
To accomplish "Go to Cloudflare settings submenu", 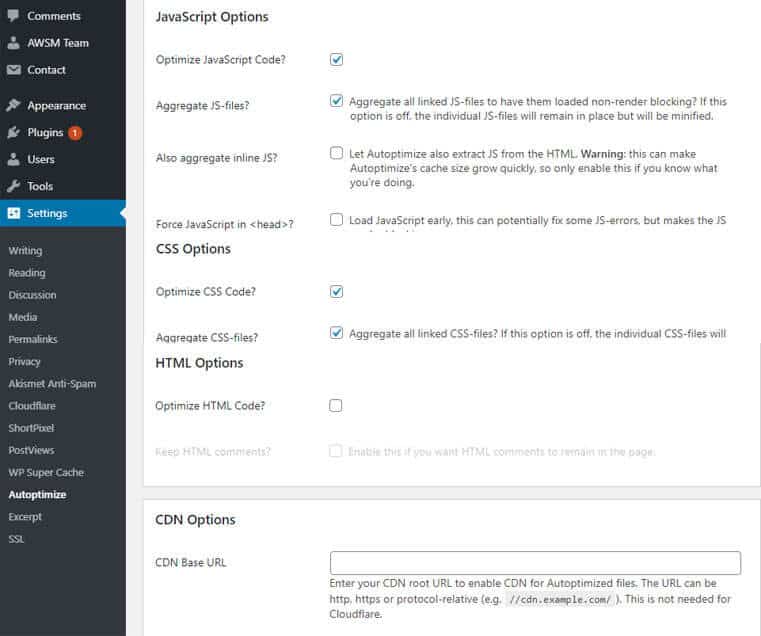I will [x=32, y=406].
